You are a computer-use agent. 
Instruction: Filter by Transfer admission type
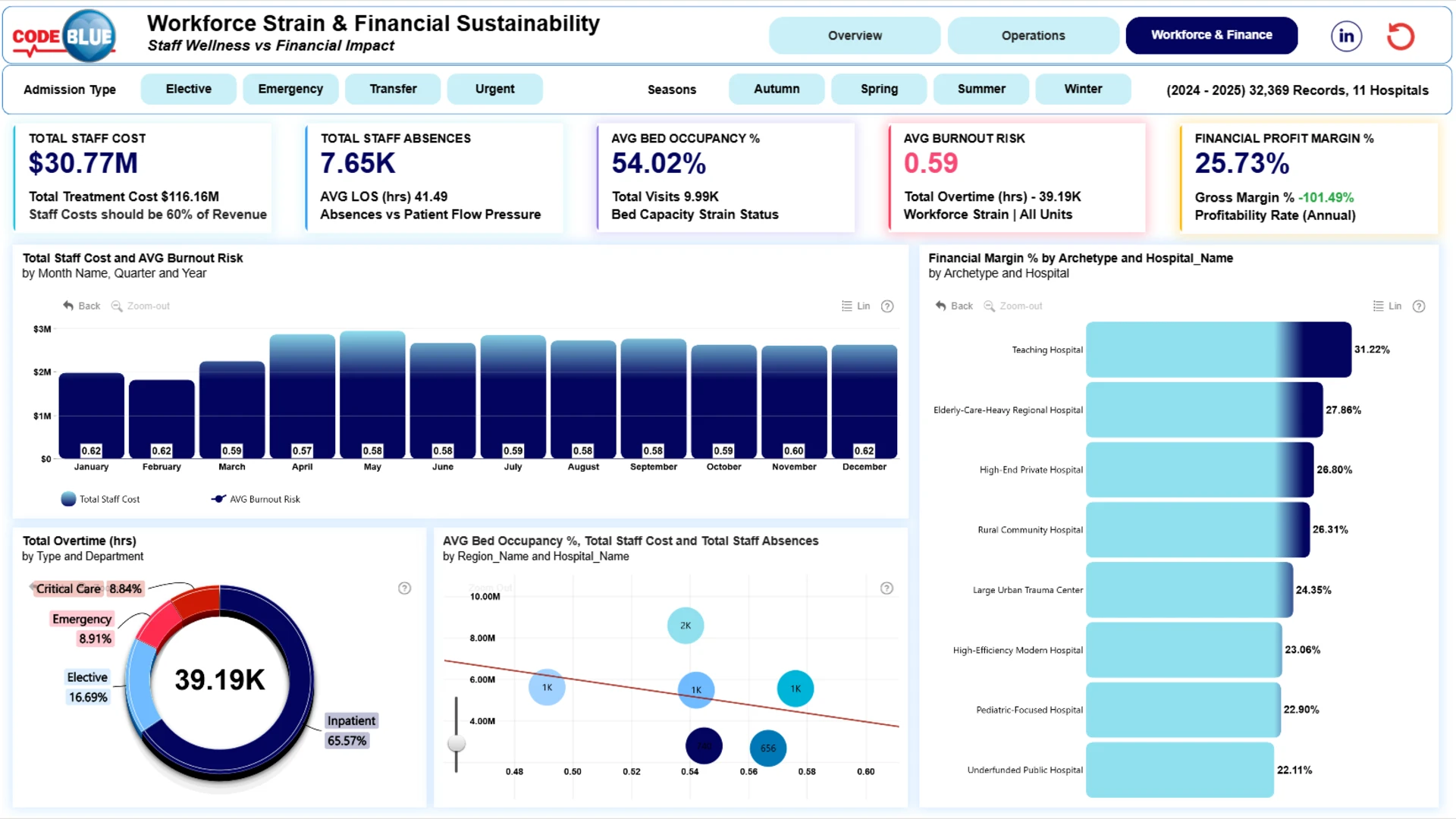click(393, 89)
